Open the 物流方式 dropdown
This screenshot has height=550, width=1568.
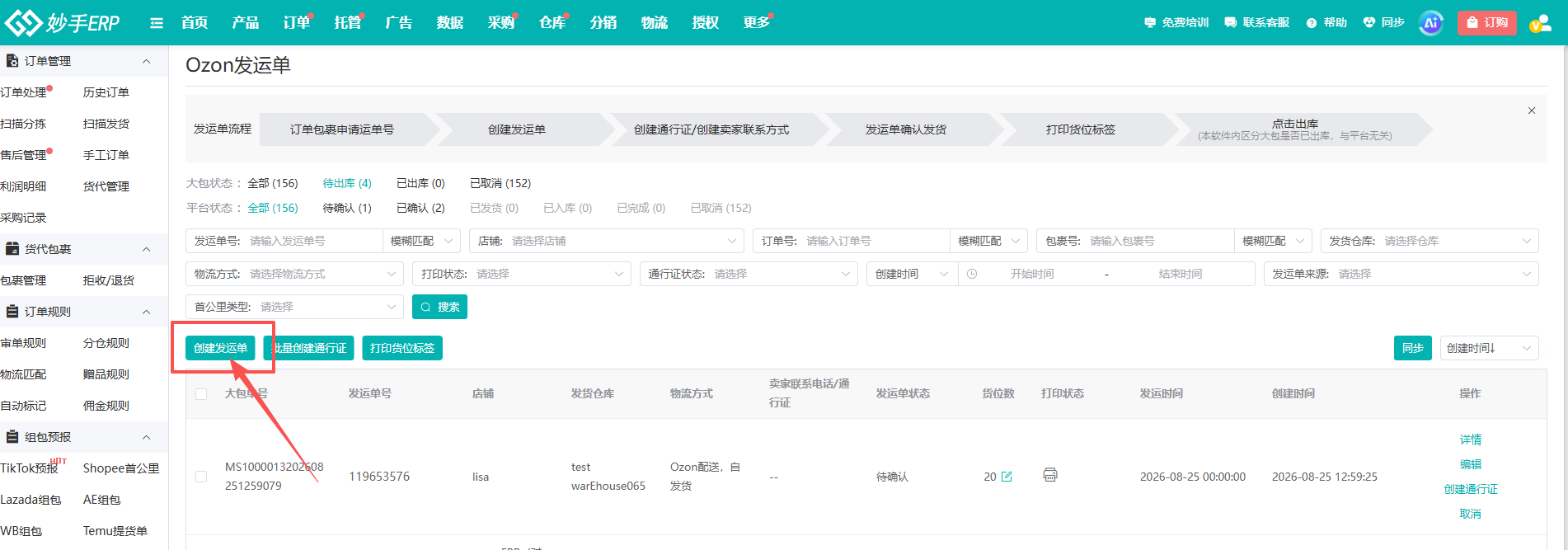pos(294,274)
